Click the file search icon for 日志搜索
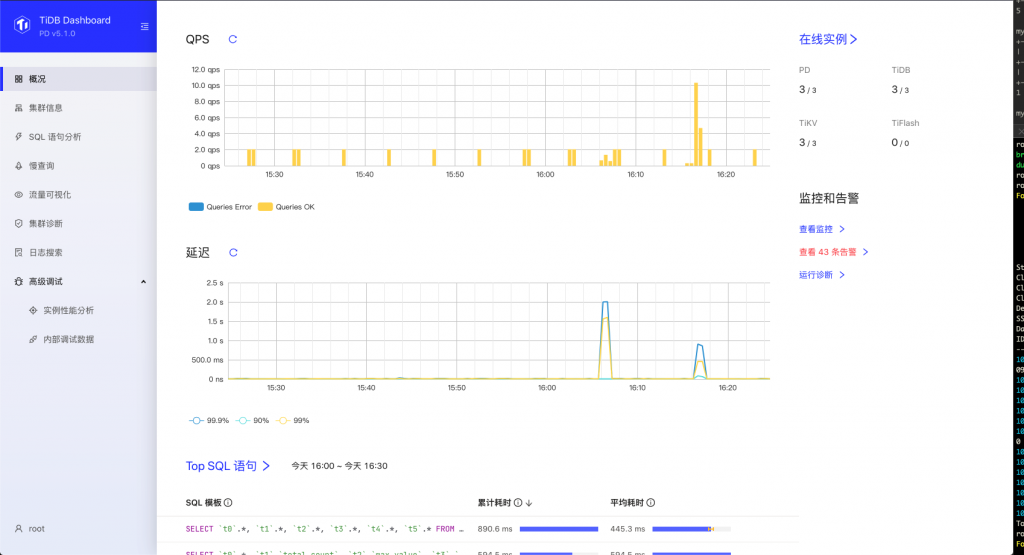Image resolution: width=1024 pixels, height=555 pixels. tap(18, 252)
